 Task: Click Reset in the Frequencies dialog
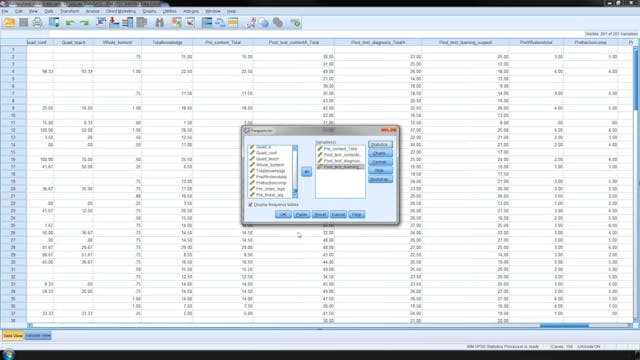click(x=320, y=214)
